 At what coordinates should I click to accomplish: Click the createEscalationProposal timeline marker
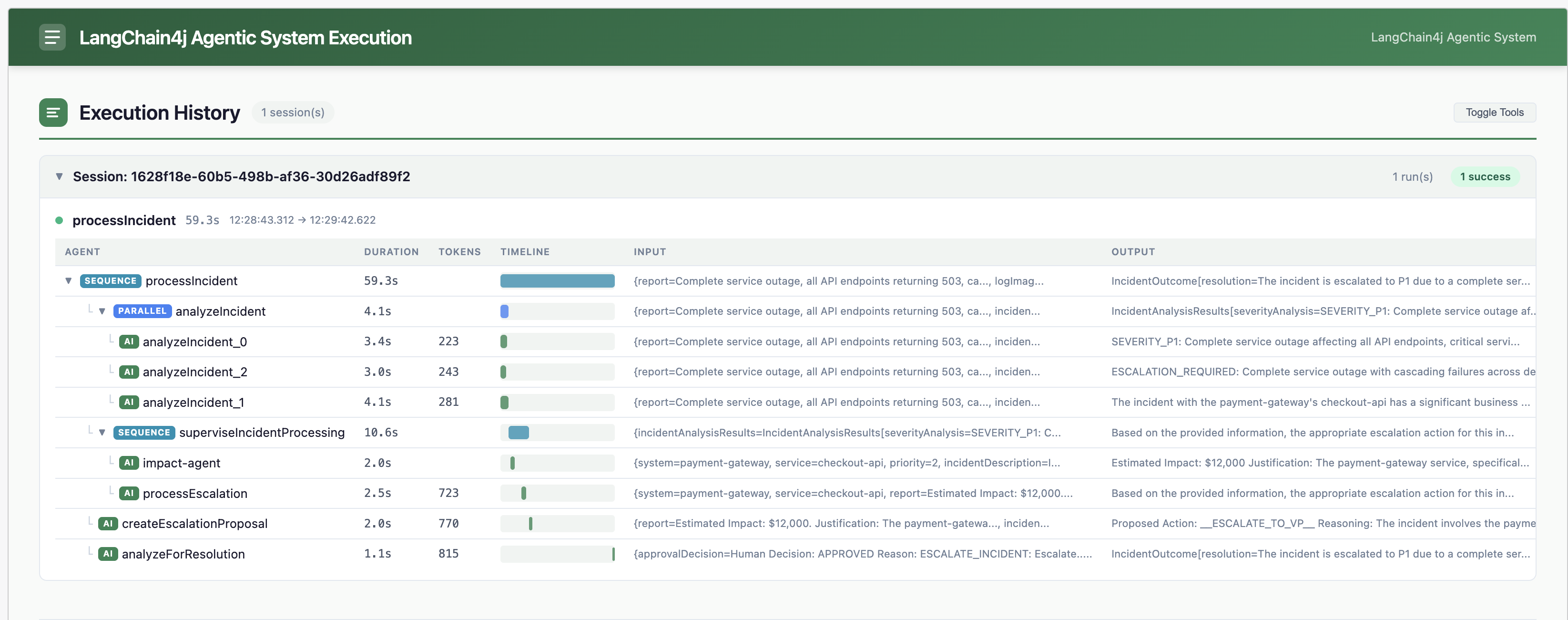pos(530,524)
